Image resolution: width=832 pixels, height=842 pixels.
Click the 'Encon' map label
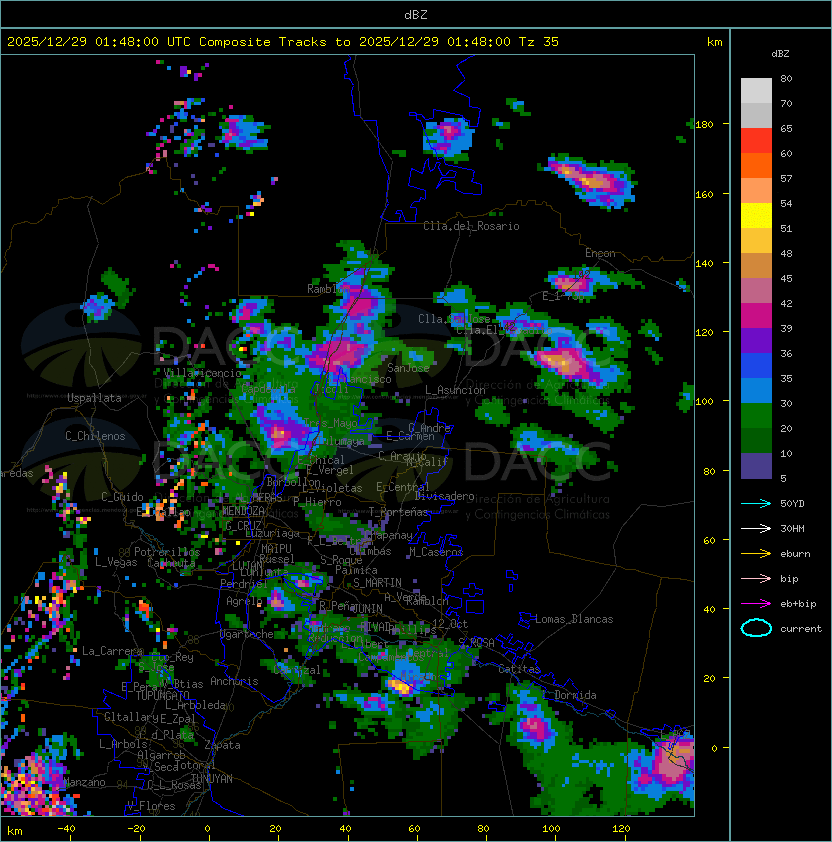point(600,253)
